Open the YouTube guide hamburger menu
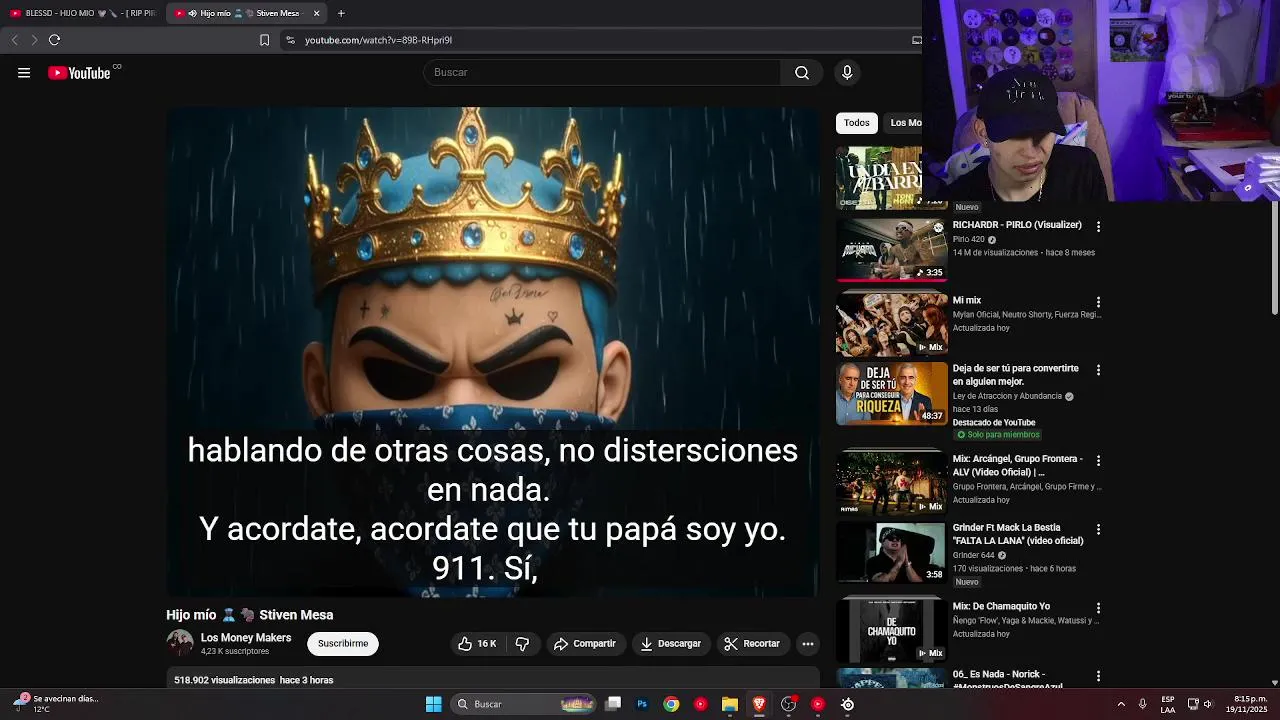 (24, 72)
